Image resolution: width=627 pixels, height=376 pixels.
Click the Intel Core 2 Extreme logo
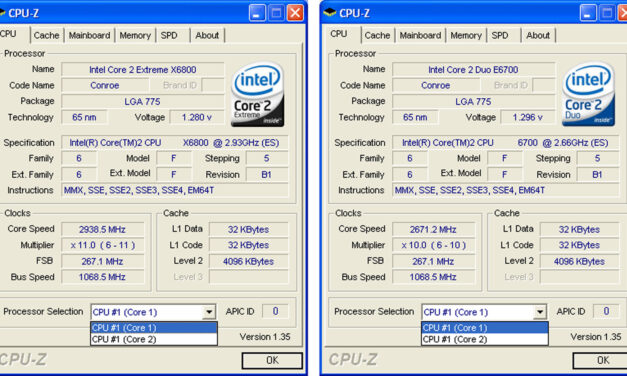coord(258,94)
